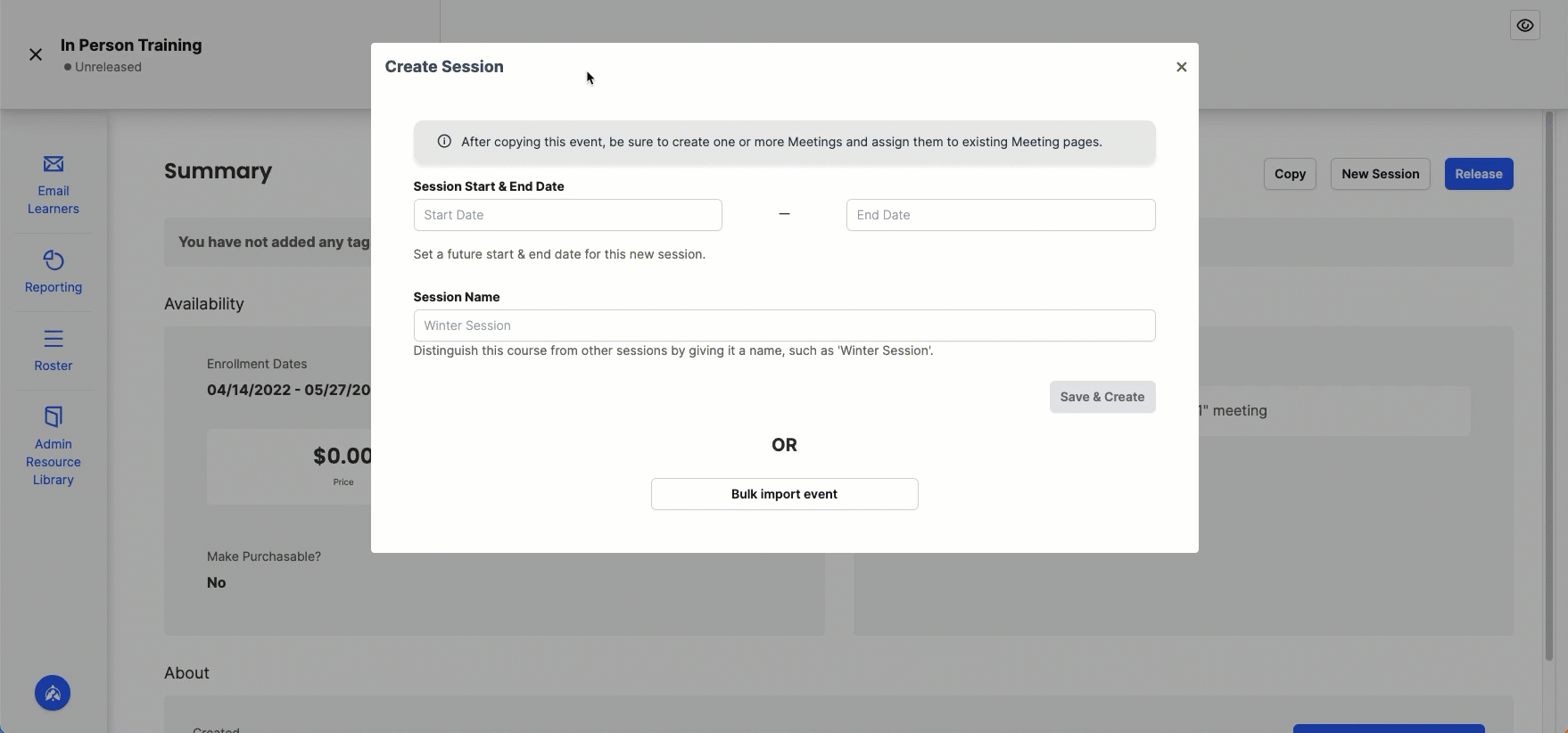The height and width of the screenshot is (733, 1568).
Task: Click the Start Date field
Action: (568, 215)
